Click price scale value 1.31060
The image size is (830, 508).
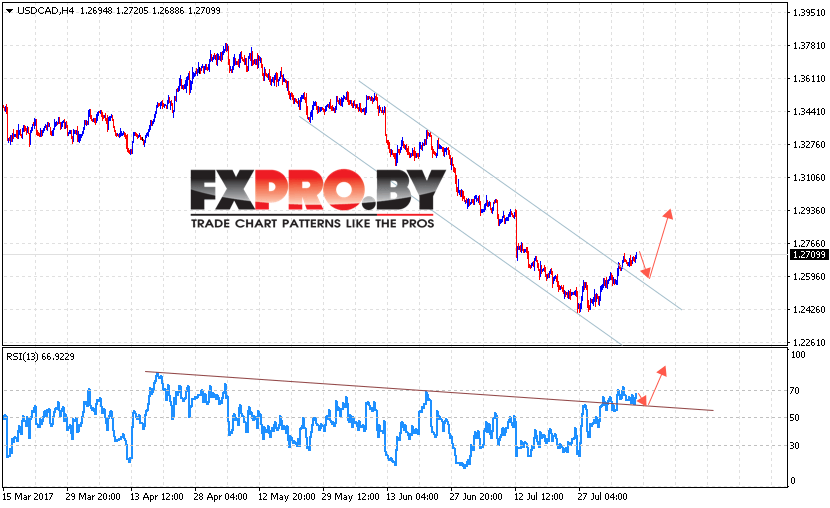tap(809, 177)
